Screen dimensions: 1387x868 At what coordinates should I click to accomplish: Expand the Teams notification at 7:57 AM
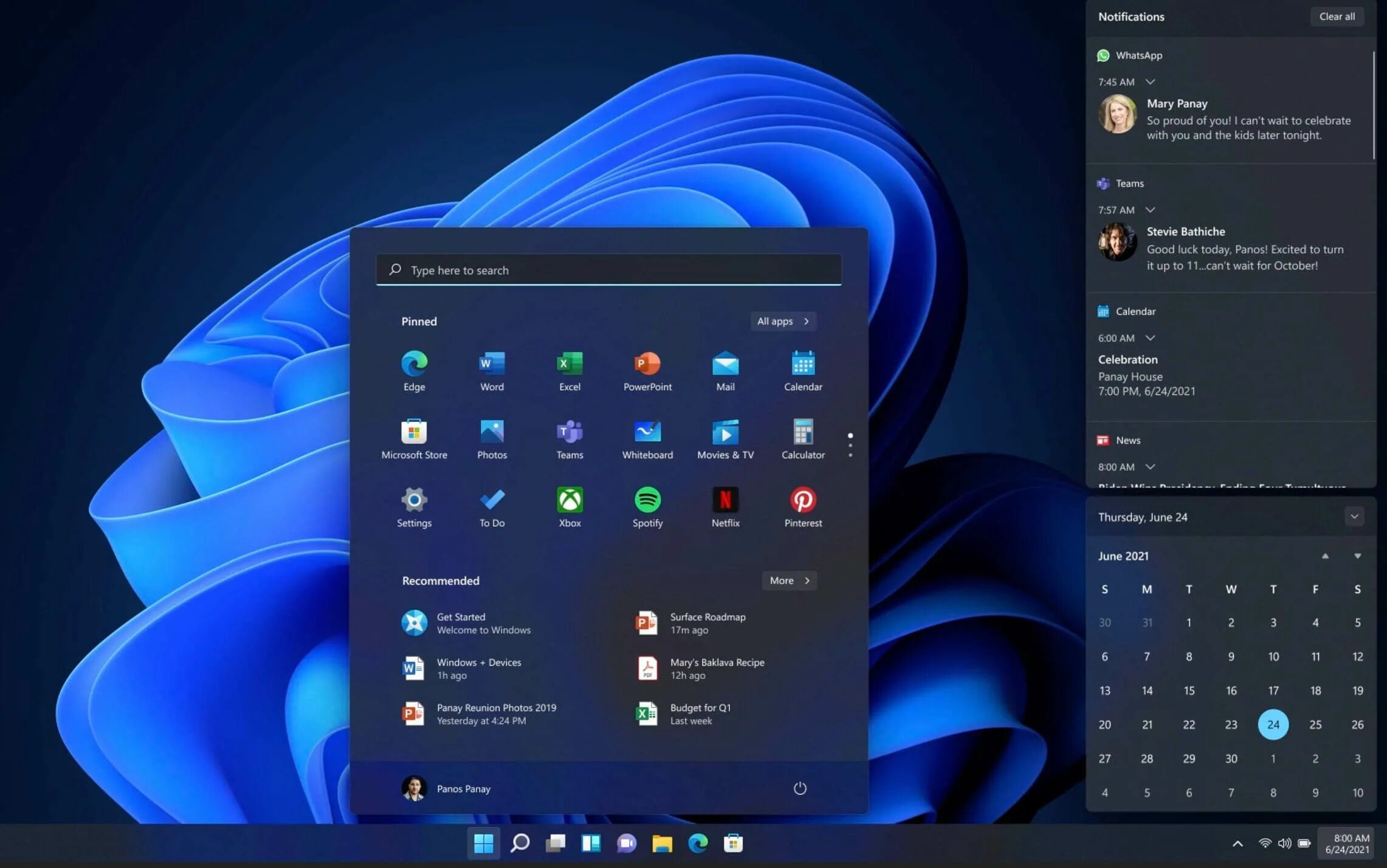point(1150,210)
